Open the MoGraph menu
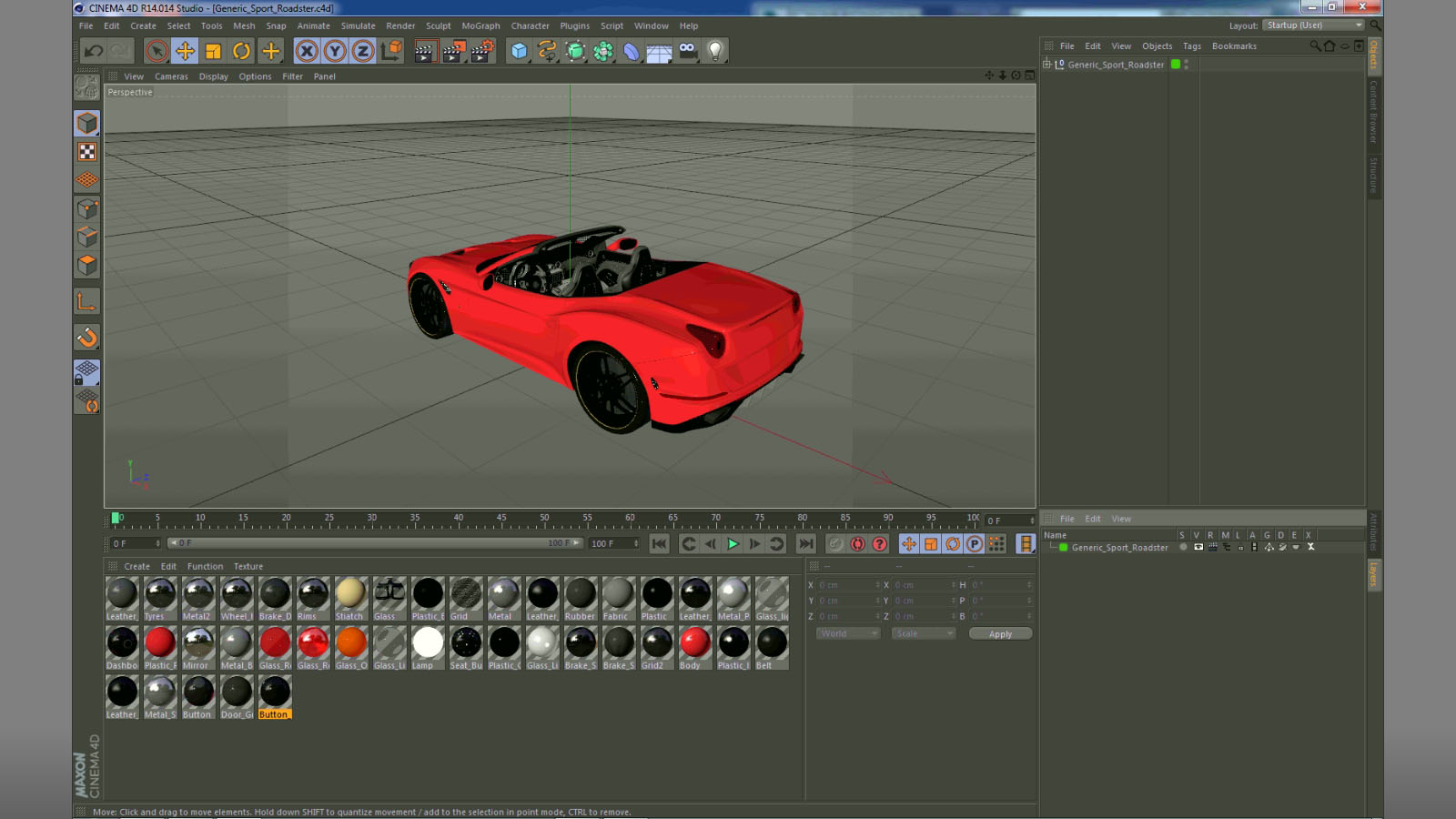1456x819 pixels. 480,25
